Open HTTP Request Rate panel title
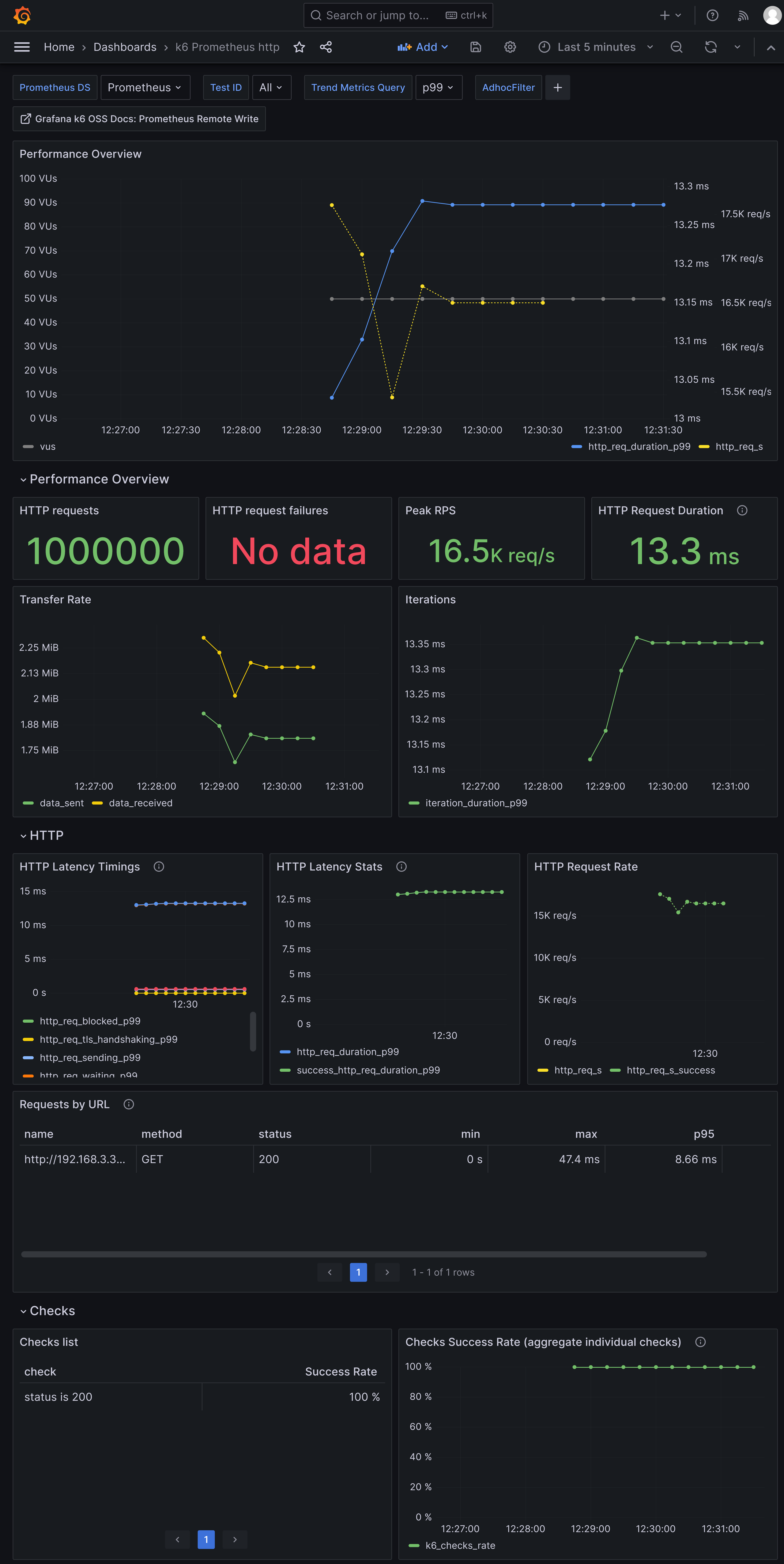784x1564 pixels. click(x=586, y=866)
